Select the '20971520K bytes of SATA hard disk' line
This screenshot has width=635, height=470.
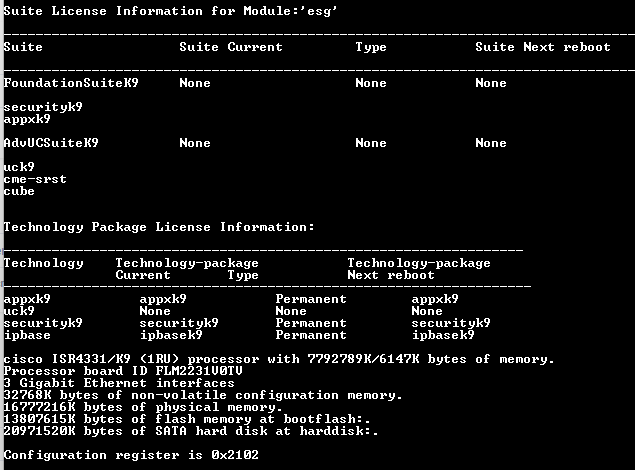(191, 431)
